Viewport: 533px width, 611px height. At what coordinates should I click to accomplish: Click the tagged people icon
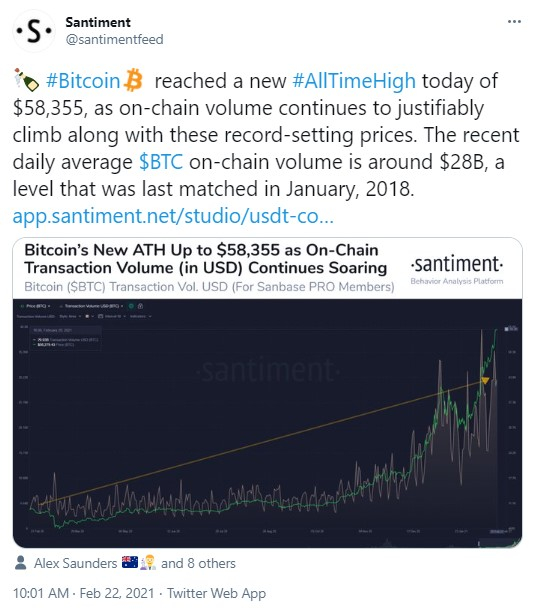20,563
